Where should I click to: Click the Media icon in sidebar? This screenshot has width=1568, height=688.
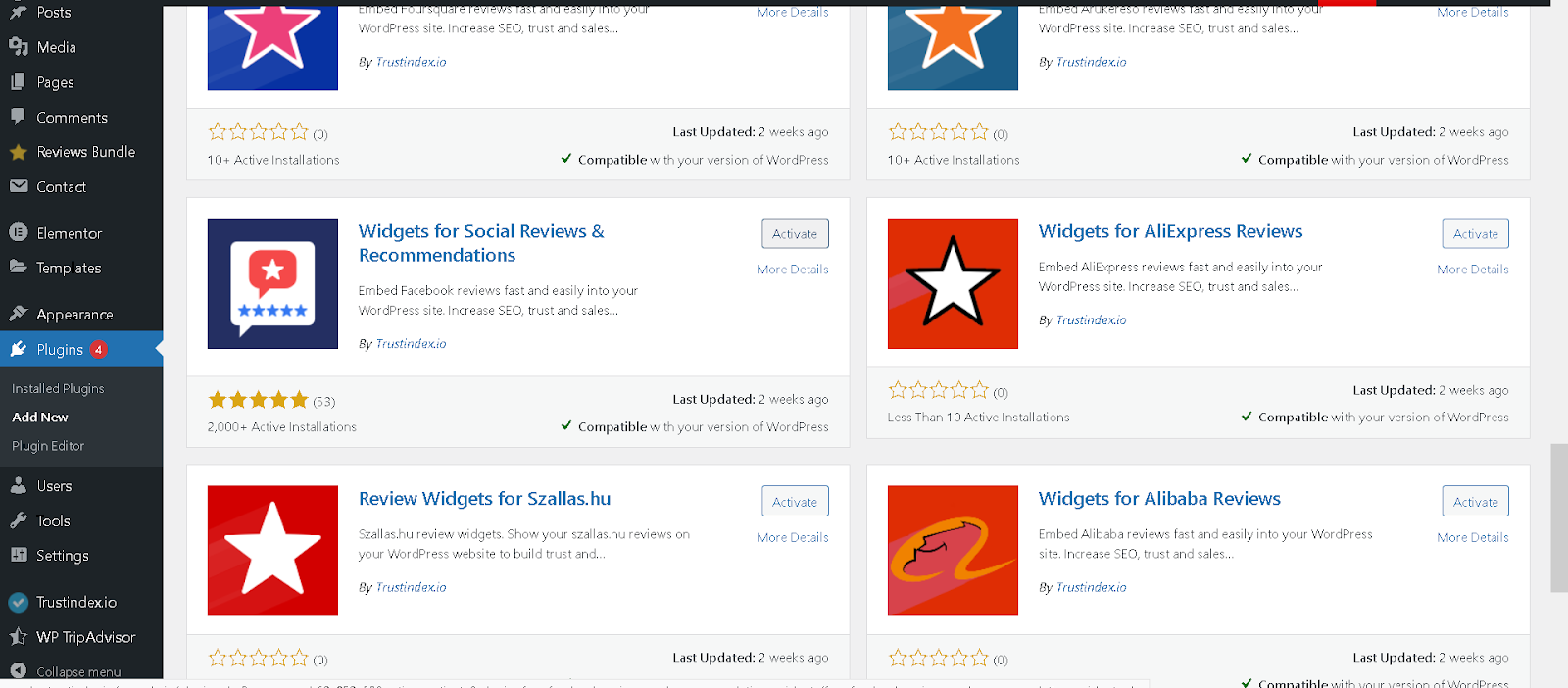(18, 47)
